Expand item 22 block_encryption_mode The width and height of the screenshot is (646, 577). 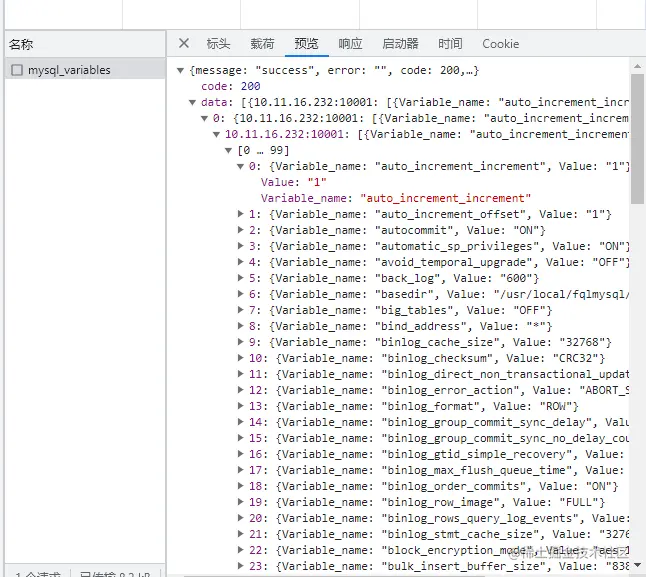pos(240,550)
